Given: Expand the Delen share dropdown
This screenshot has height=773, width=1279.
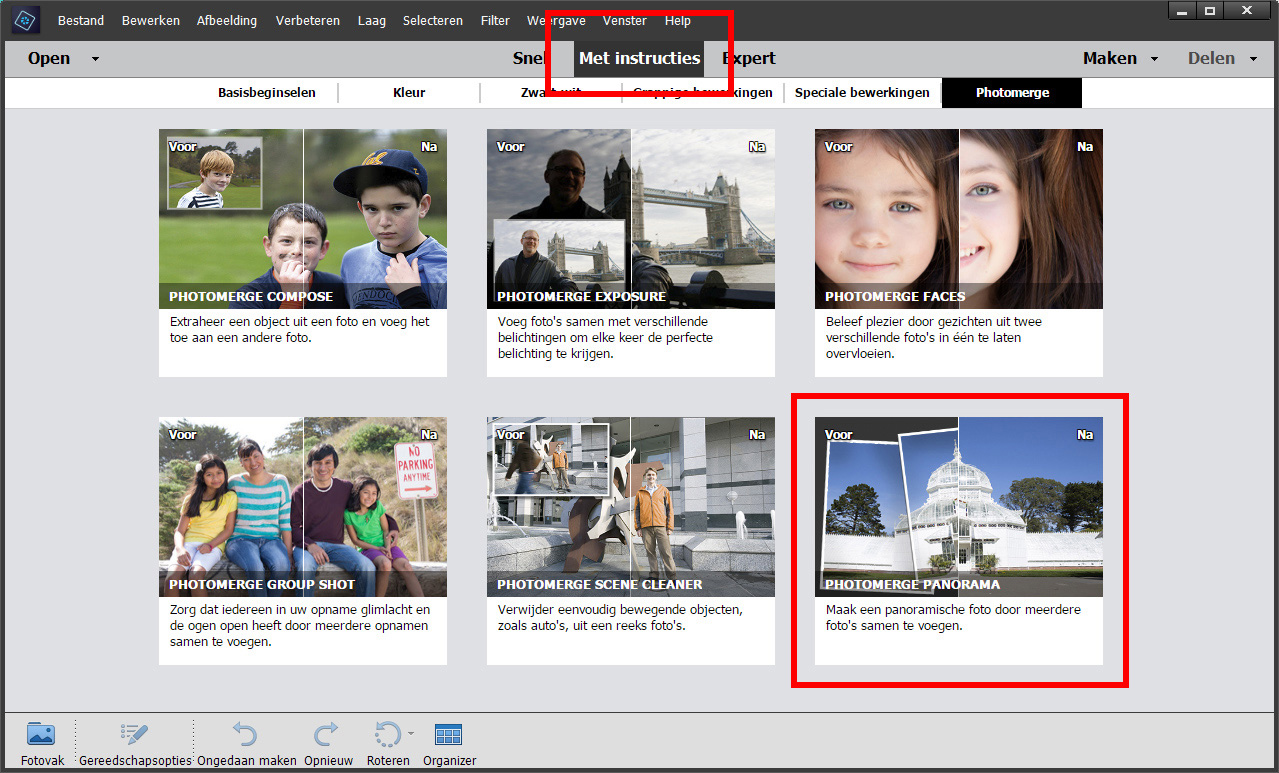Looking at the screenshot, I should (1253, 59).
